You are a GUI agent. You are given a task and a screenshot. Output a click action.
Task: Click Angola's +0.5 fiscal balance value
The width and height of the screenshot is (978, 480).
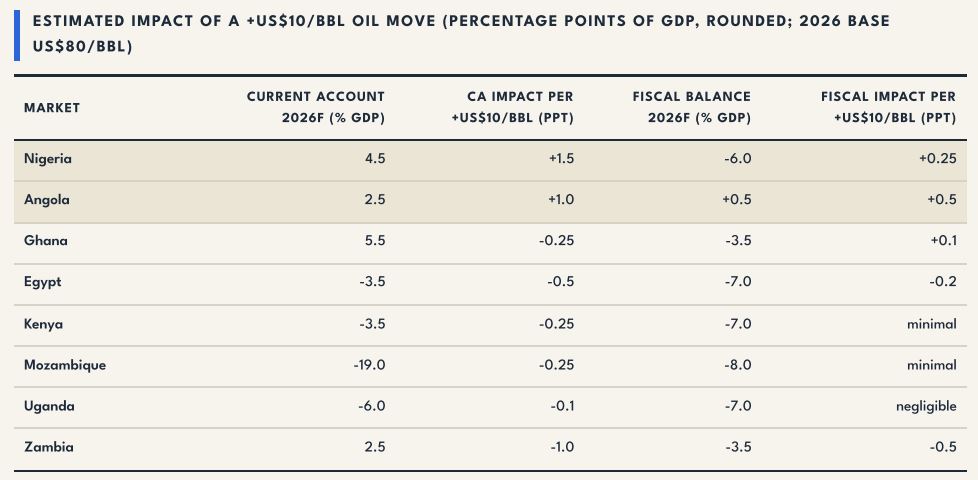tap(737, 200)
